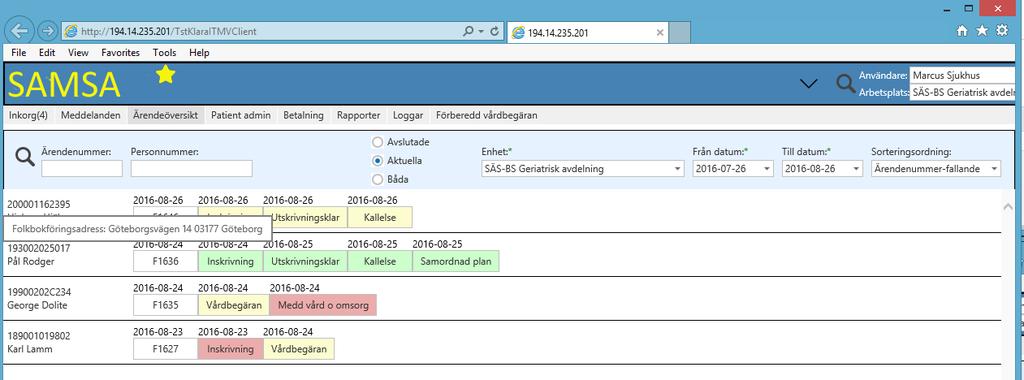Screen dimensions: 1024x380
Task: Open case F1636 box
Action: (165, 261)
